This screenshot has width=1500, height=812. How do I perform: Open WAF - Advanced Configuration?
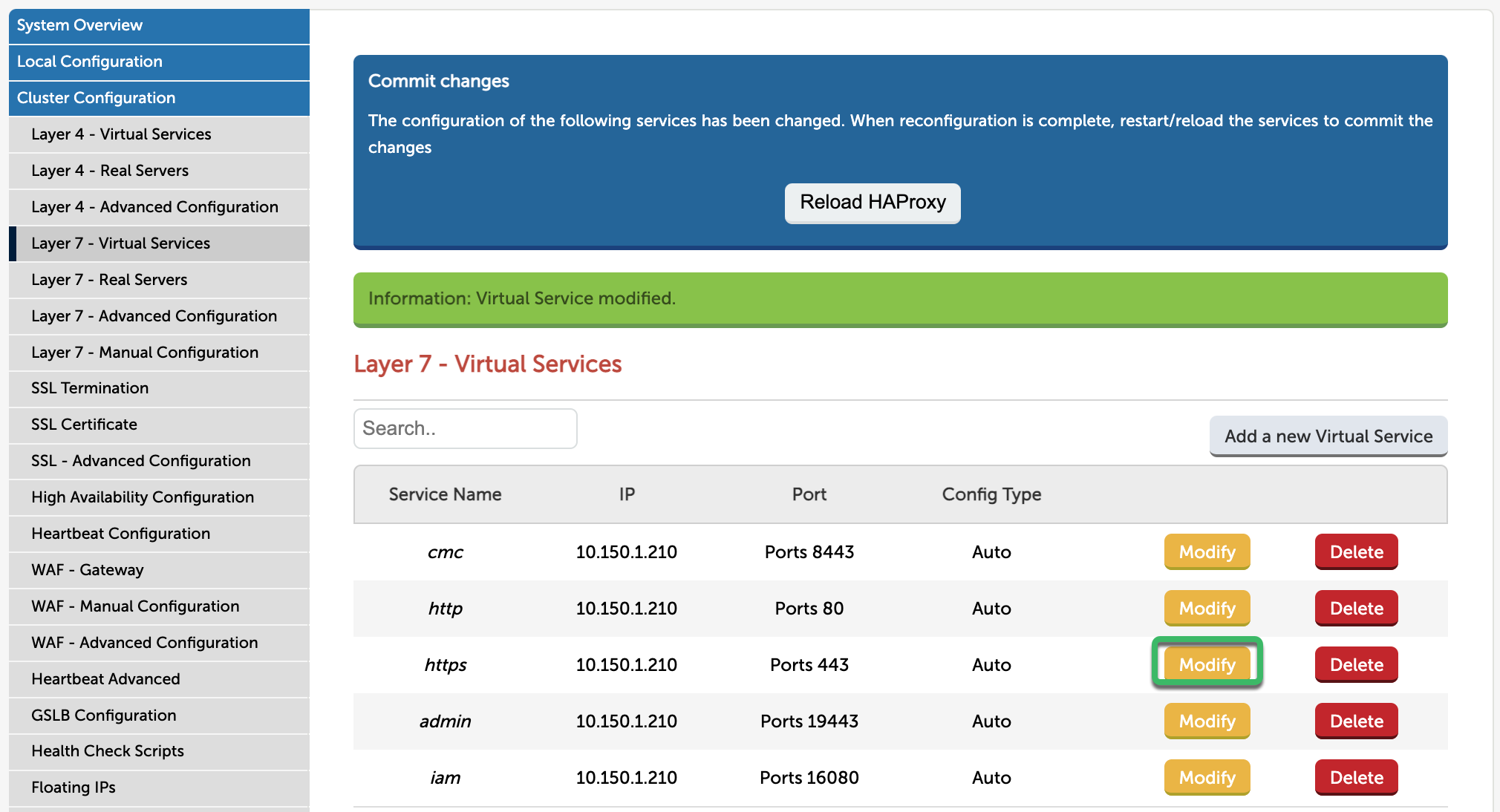159,643
